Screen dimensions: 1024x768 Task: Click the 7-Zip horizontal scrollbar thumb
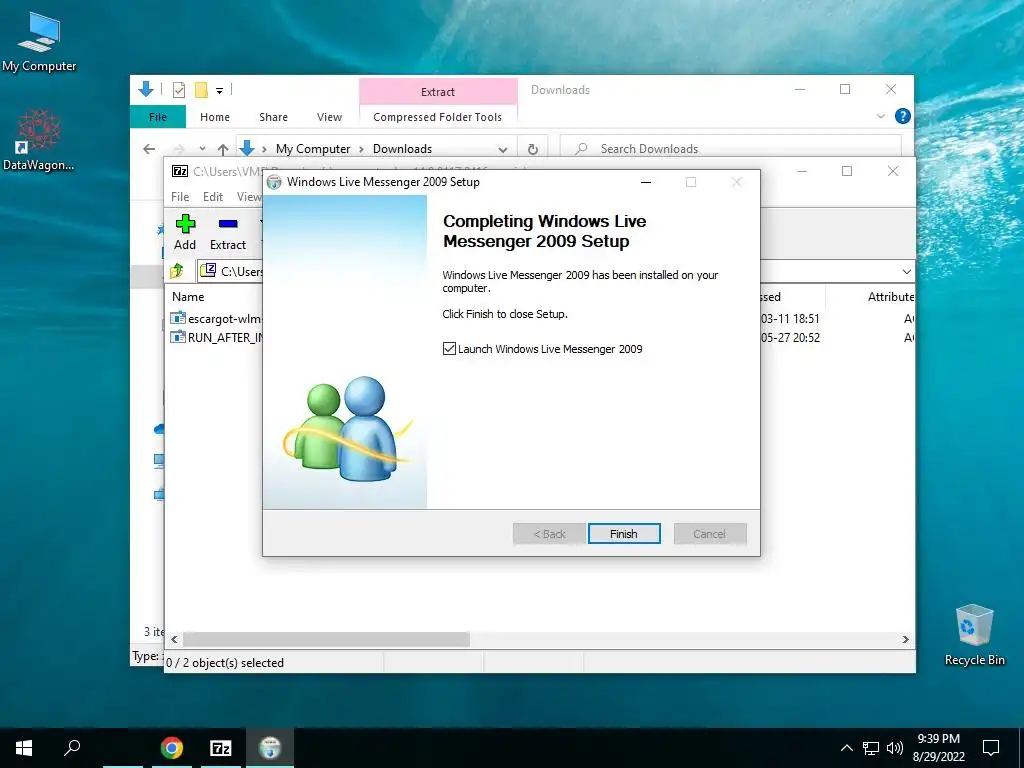coord(326,639)
